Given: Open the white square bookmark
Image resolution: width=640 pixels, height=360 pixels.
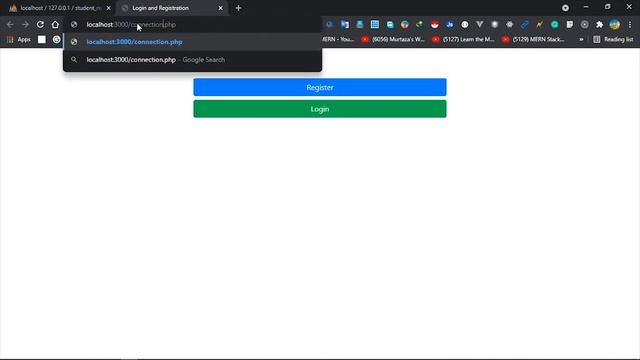Looking at the screenshot, I should tap(42, 40).
